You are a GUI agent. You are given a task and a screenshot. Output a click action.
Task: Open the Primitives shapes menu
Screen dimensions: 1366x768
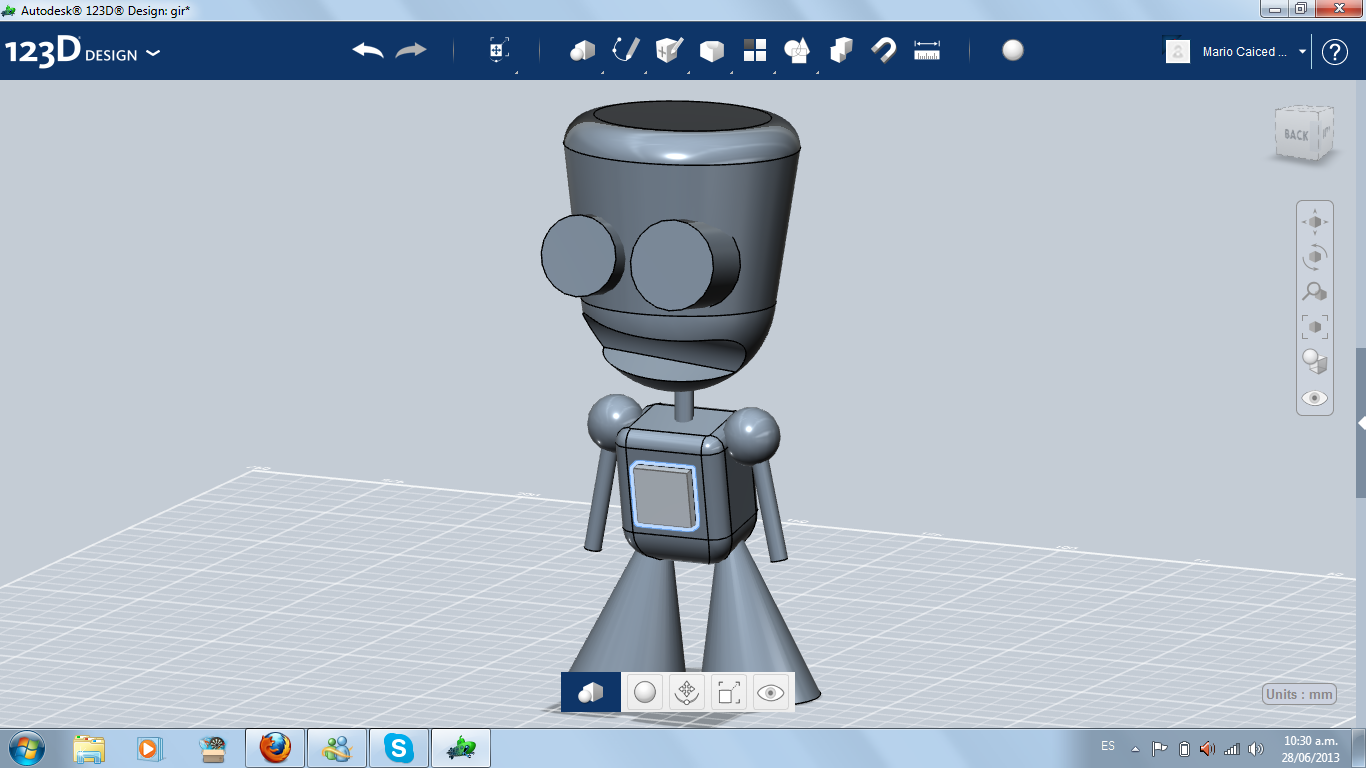pyautogui.click(x=582, y=50)
